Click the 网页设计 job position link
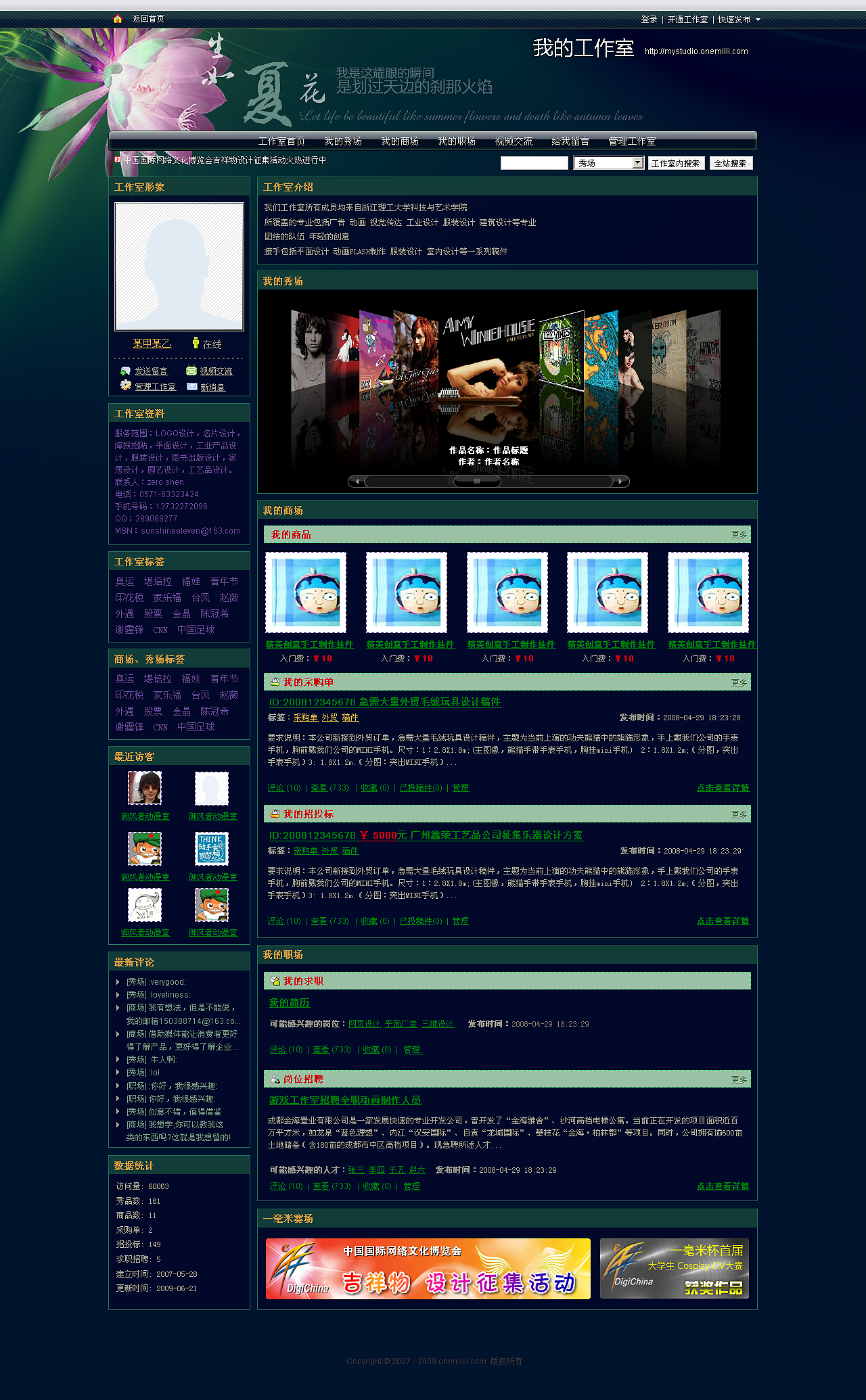This screenshot has width=866, height=1400. 365,1024
